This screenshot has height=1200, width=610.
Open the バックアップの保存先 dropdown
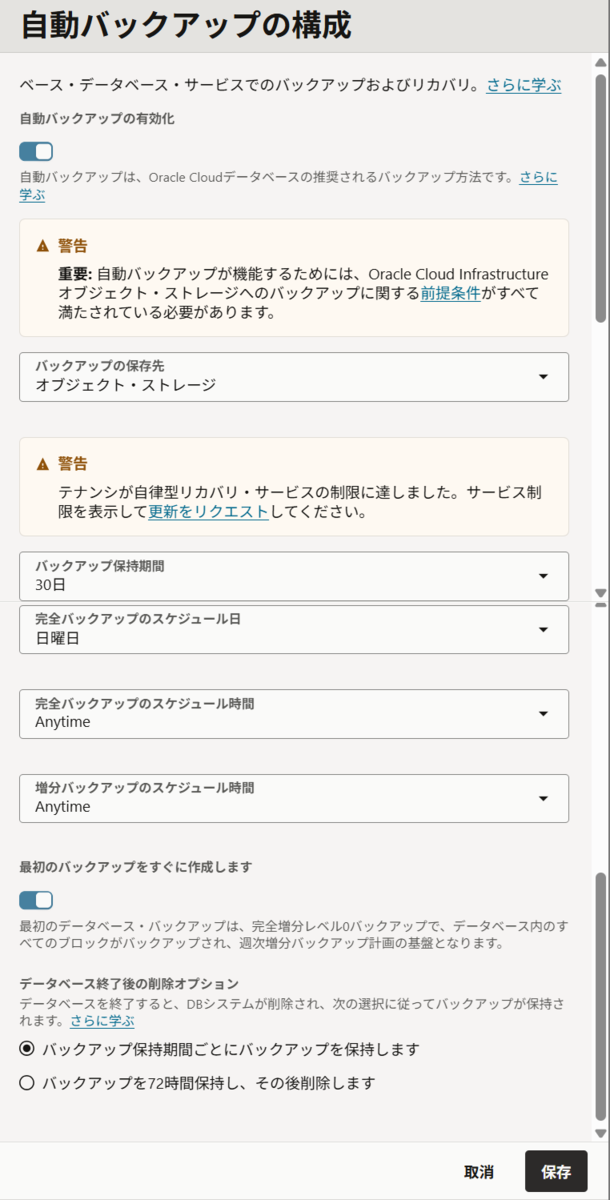pyautogui.click(x=294, y=377)
